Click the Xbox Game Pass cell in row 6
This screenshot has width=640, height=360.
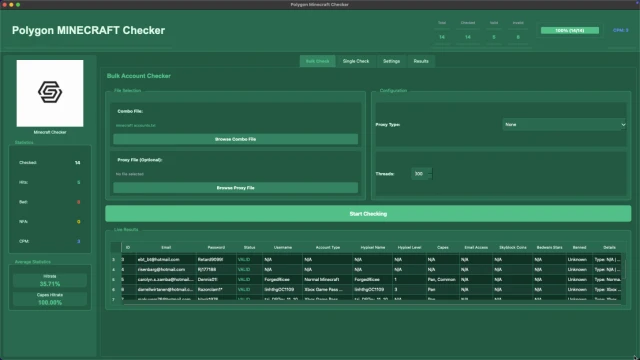328,289
